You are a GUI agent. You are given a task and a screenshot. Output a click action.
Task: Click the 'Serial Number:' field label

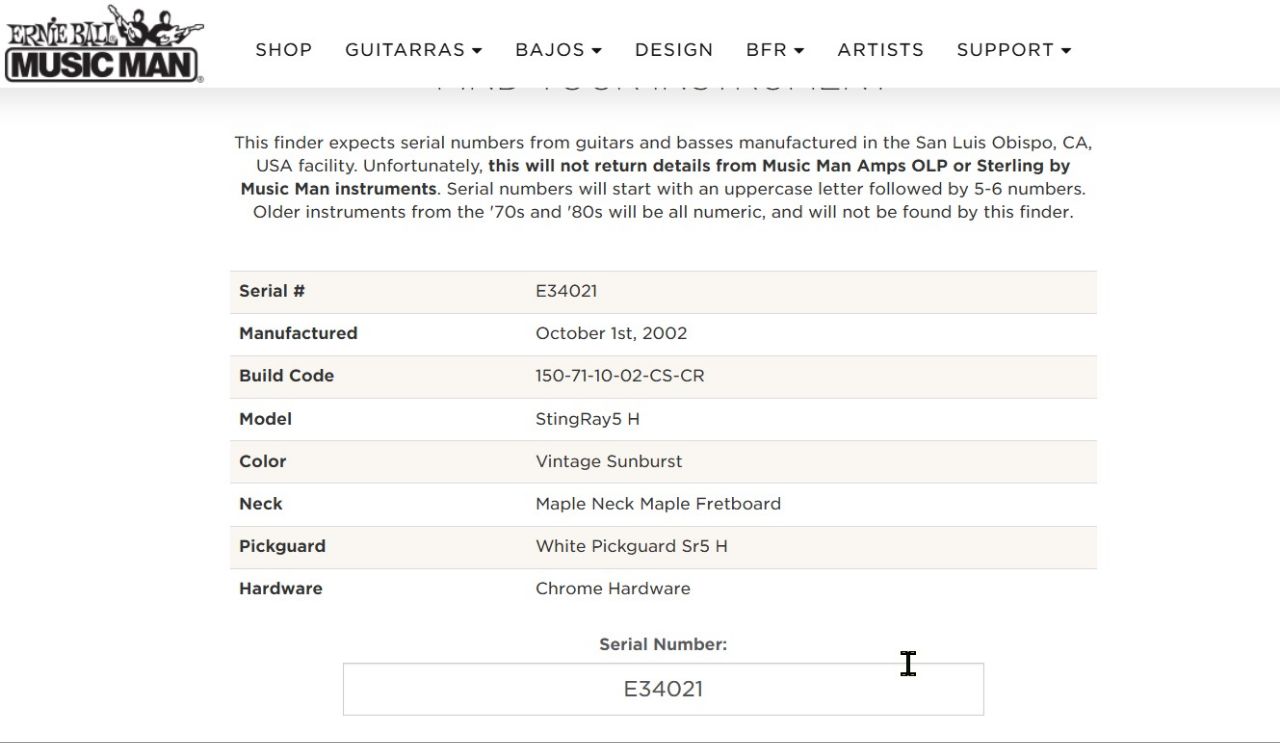pyautogui.click(x=663, y=645)
